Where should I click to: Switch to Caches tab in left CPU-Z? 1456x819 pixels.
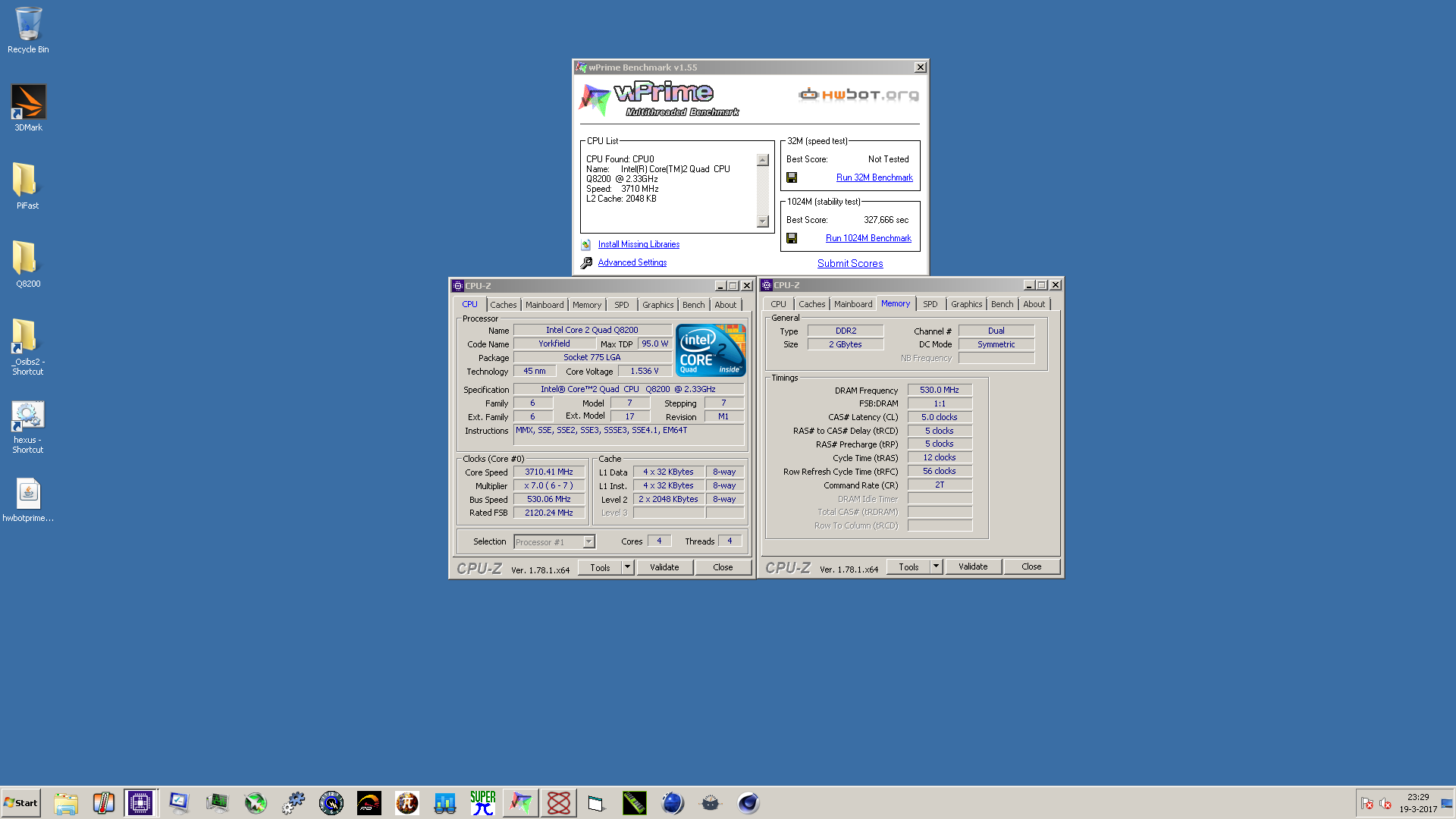(503, 305)
